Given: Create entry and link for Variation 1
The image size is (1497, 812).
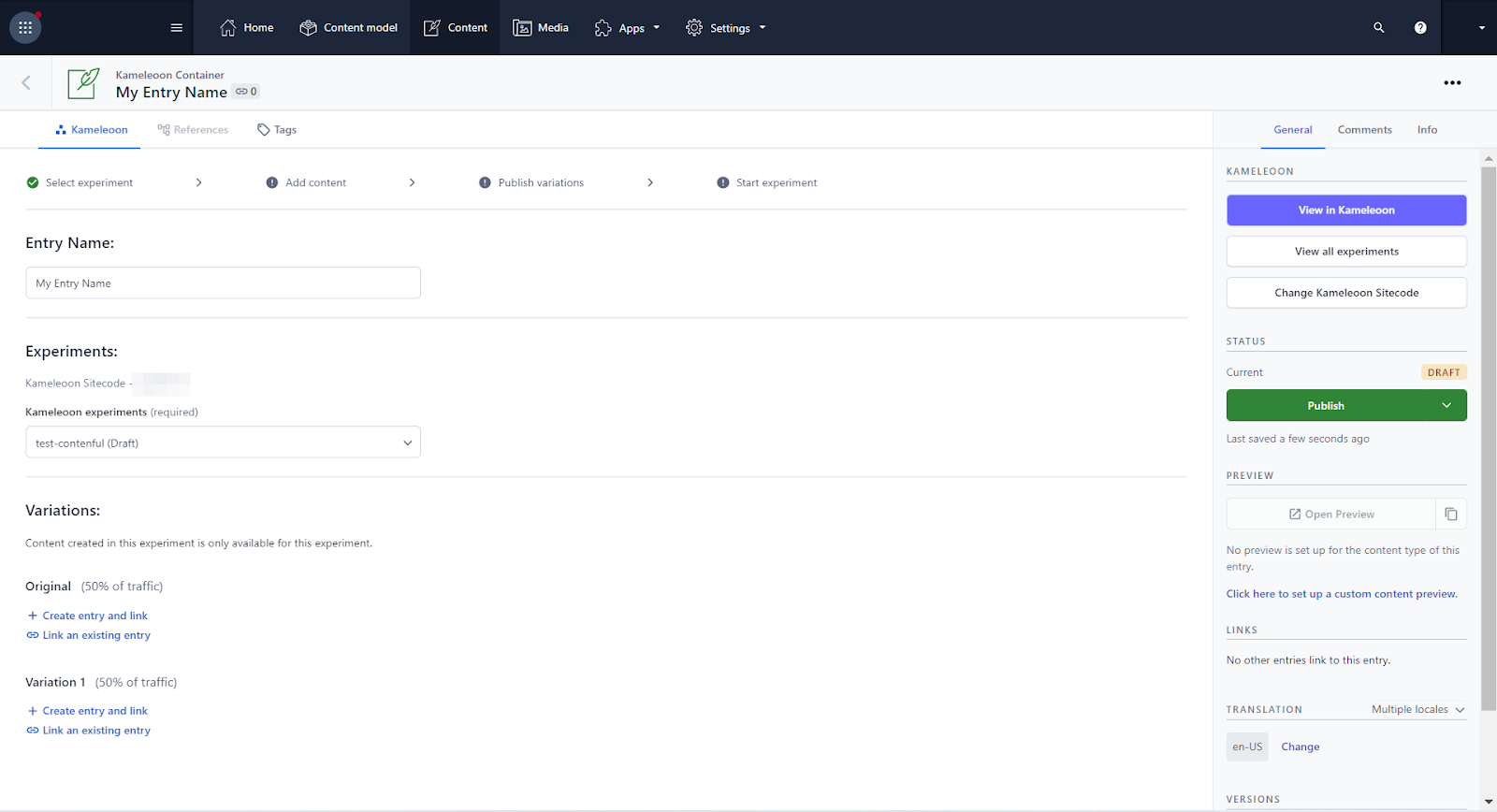Looking at the screenshot, I should [x=87, y=711].
